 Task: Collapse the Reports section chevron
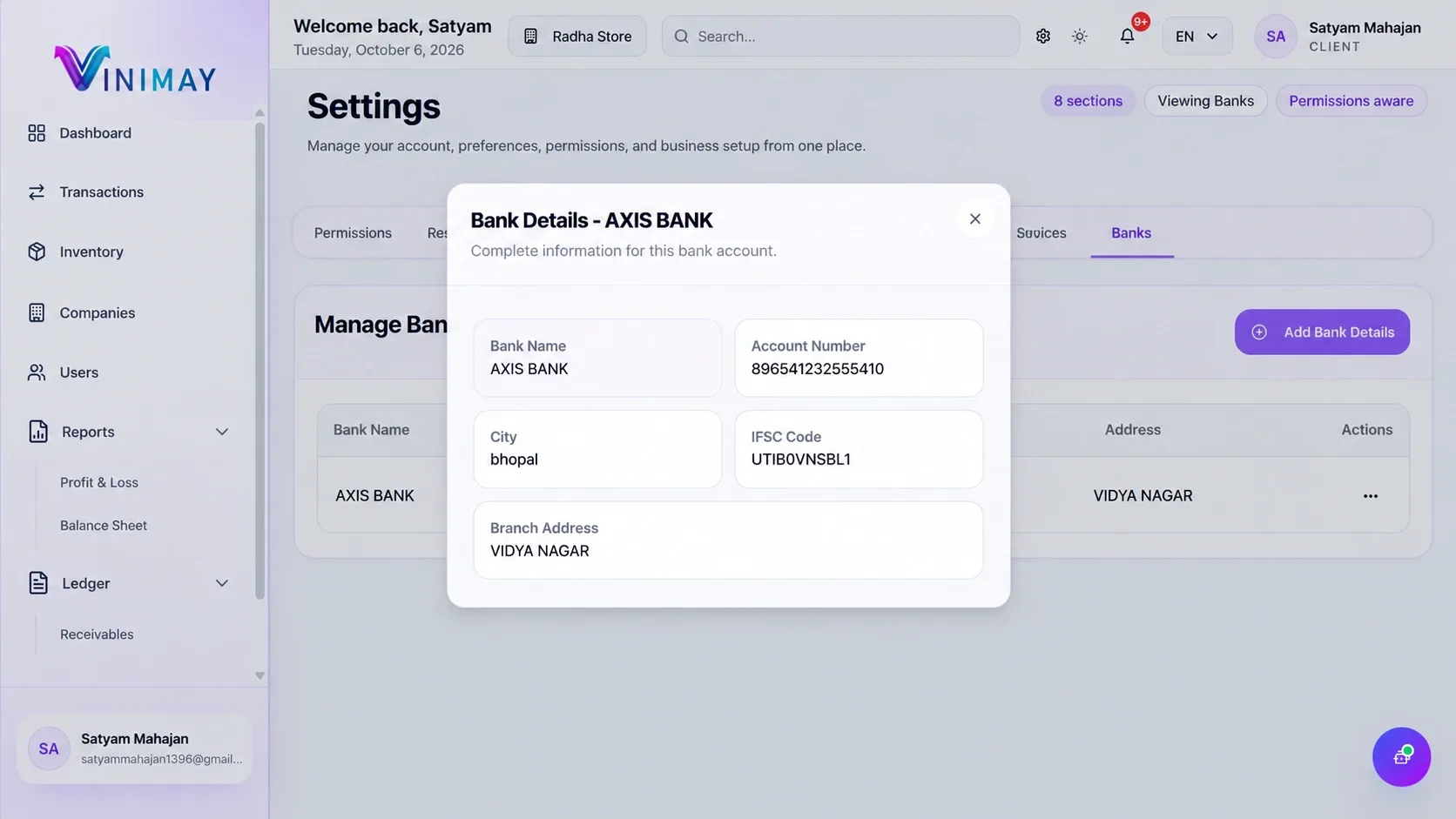222,432
